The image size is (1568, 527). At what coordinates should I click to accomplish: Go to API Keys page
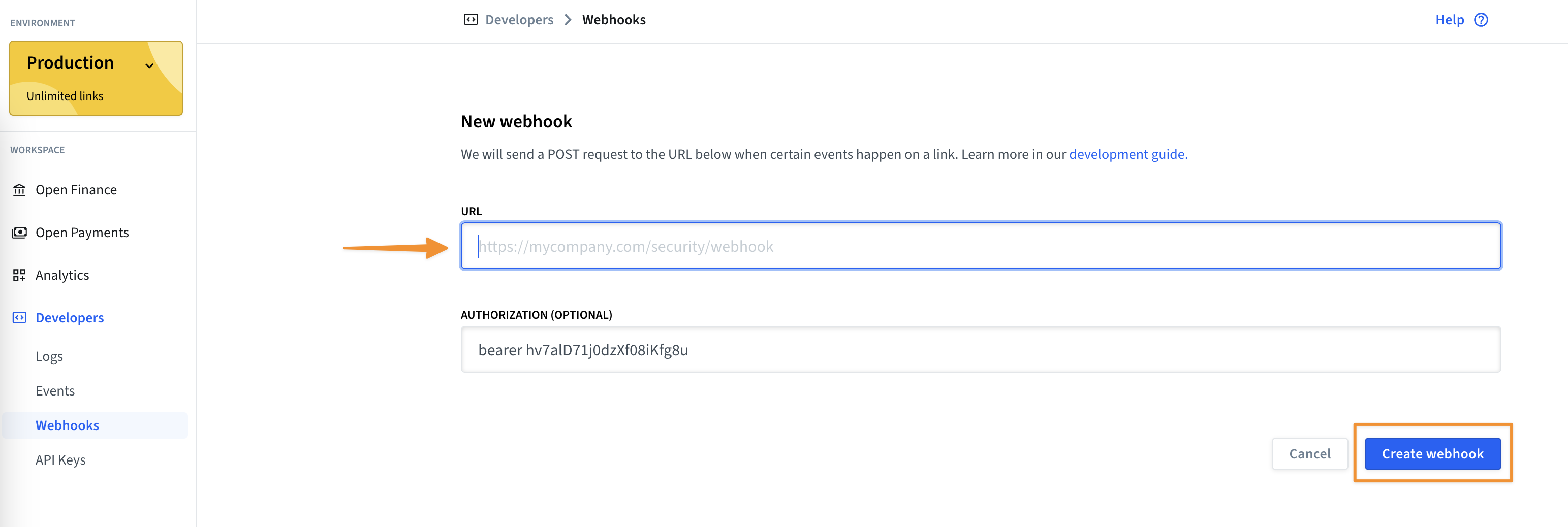pos(60,460)
